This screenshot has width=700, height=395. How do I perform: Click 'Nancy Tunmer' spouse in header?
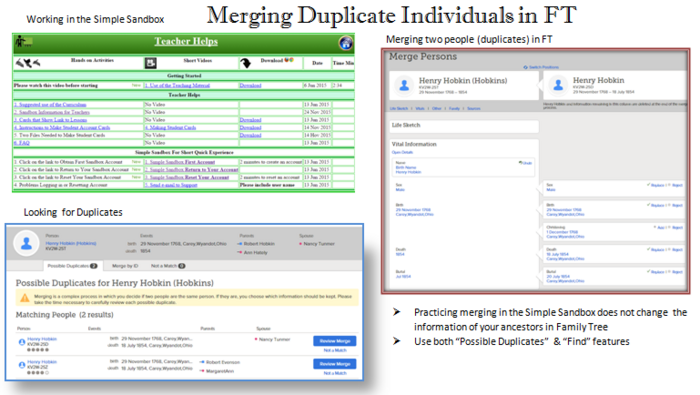(x=319, y=244)
